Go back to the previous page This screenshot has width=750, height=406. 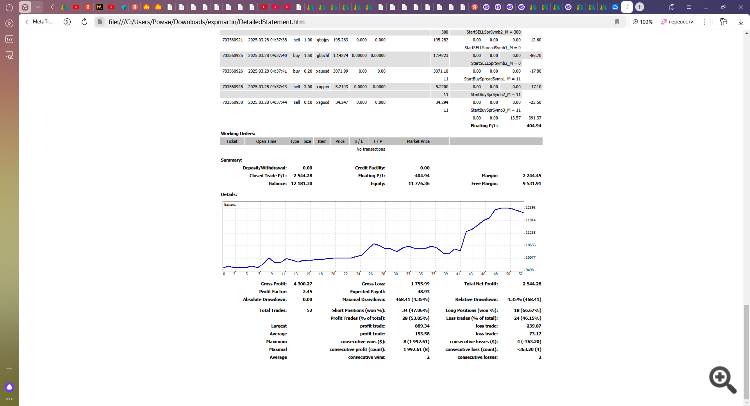pos(26,21)
